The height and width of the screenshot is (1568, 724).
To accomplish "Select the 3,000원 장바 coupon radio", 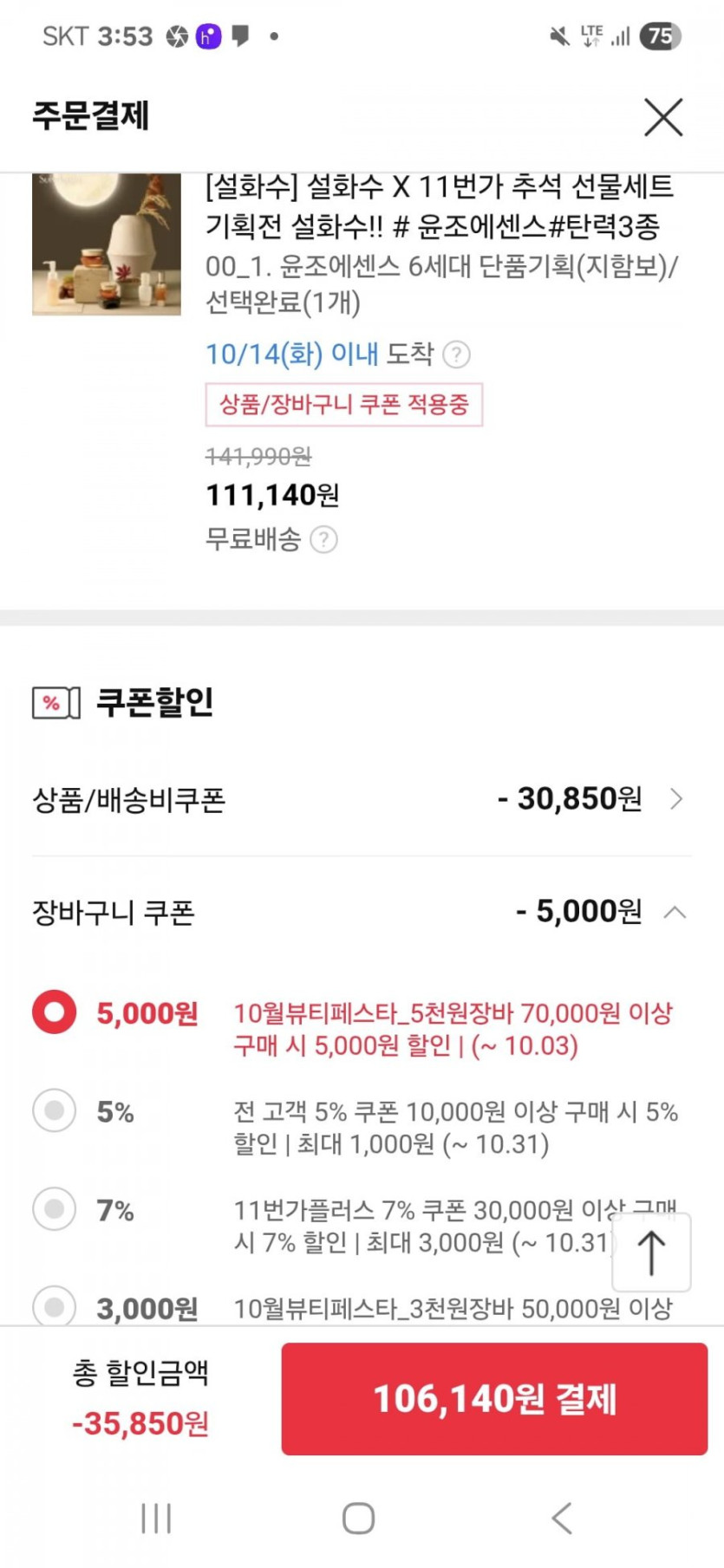I will [55, 1306].
